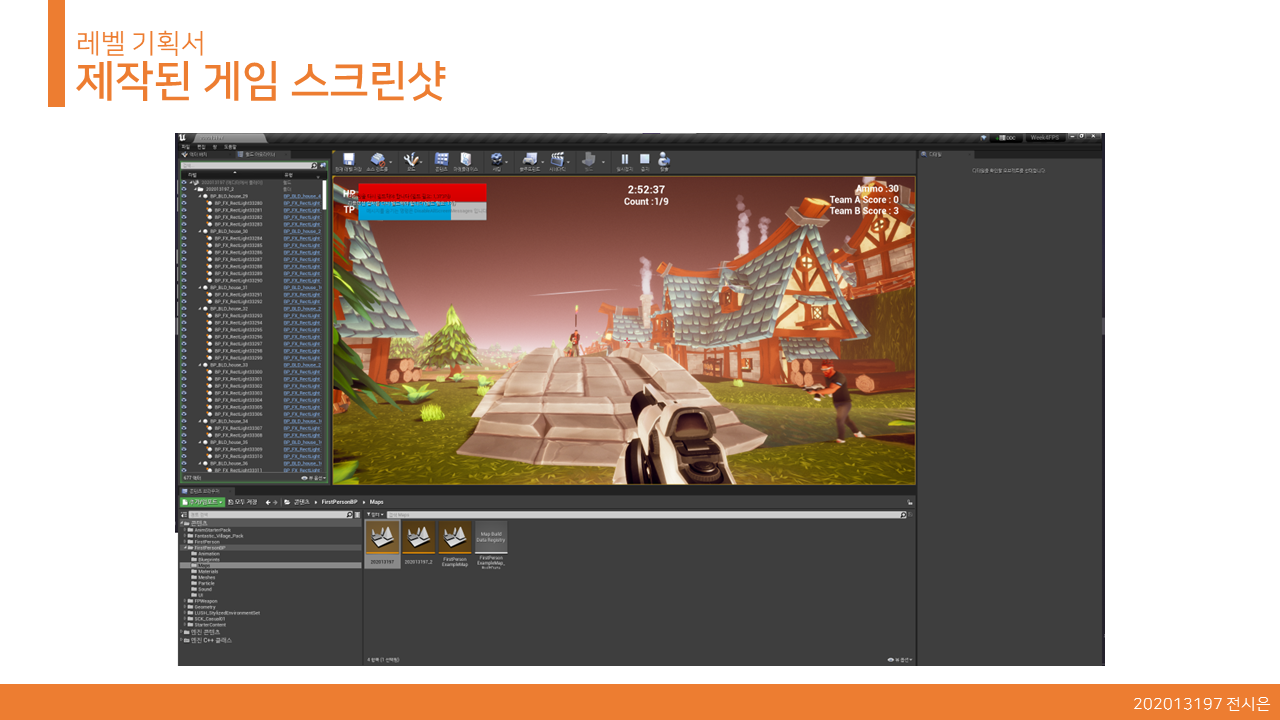Image resolution: width=1280 pixels, height=720 pixels.
Task: Click the FirstPersonBP breadcrumb
Action: [340, 502]
